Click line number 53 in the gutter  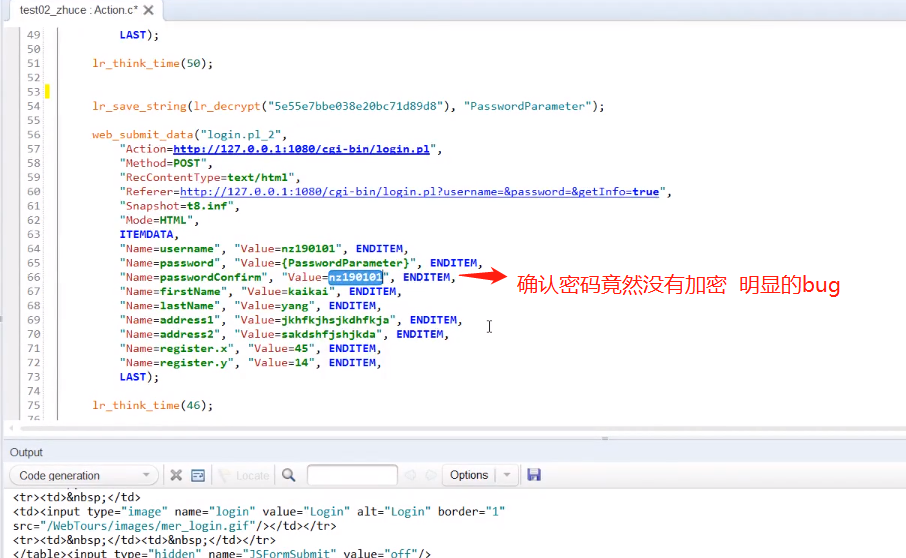[x=34, y=92]
